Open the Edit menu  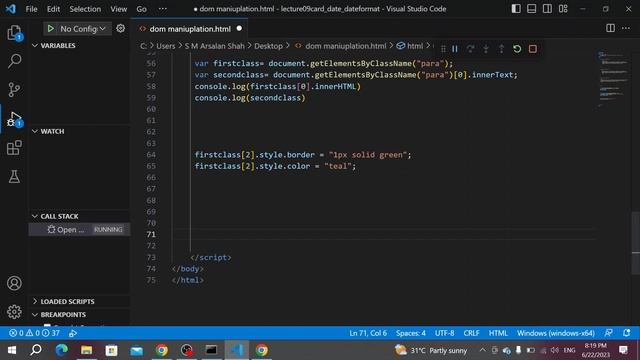tap(53, 9)
